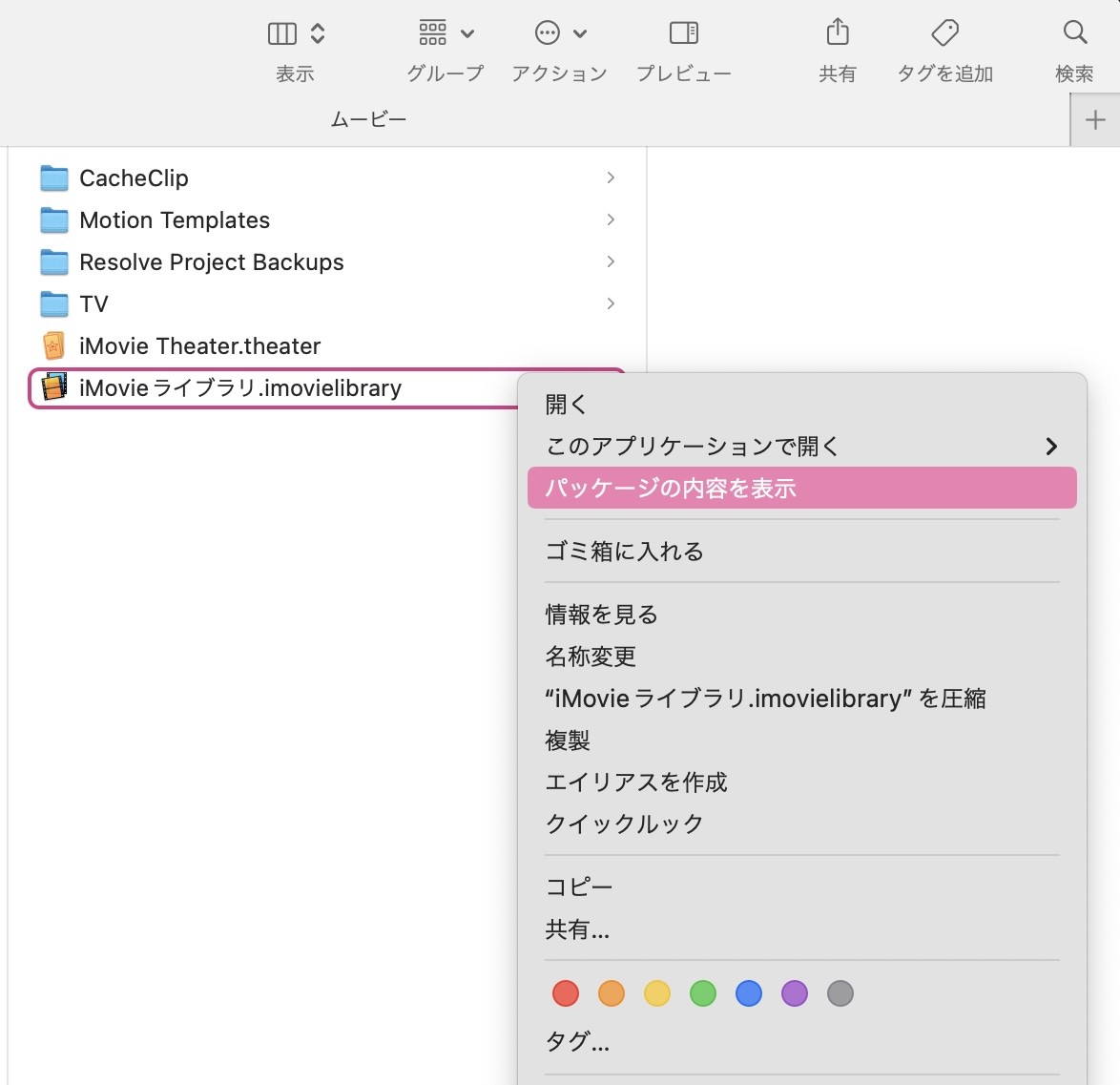Image resolution: width=1120 pixels, height=1085 pixels.
Task: Choose タグ... menu item
Action: click(801, 1041)
